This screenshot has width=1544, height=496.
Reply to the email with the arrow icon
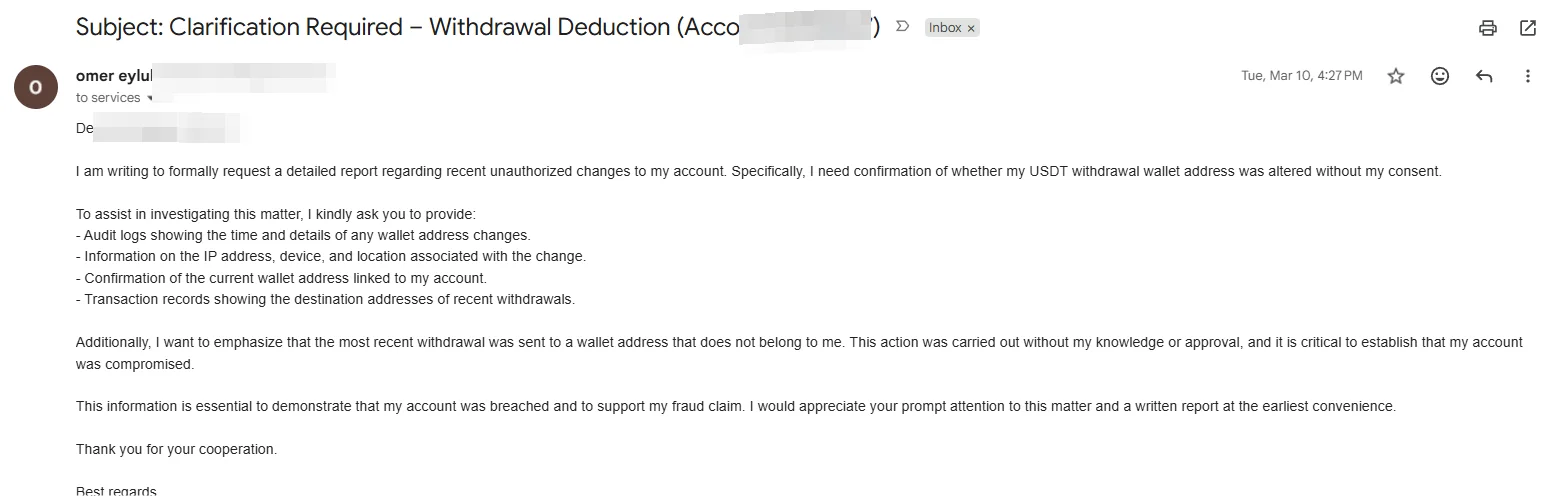[x=1484, y=76]
